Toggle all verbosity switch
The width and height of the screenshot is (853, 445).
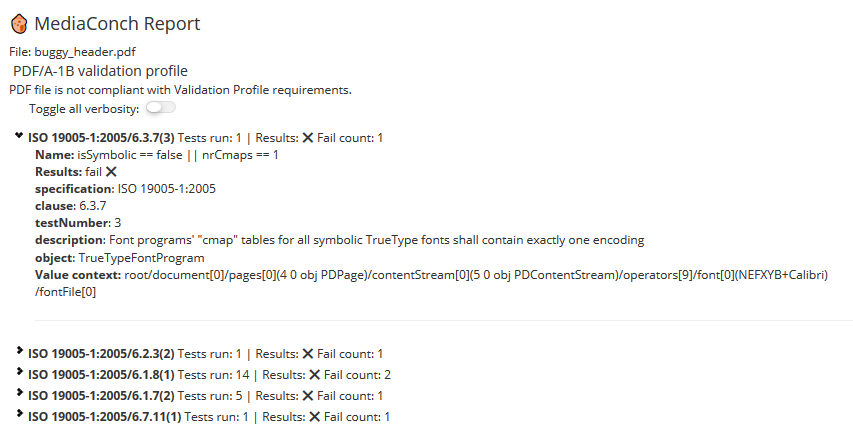pos(160,108)
